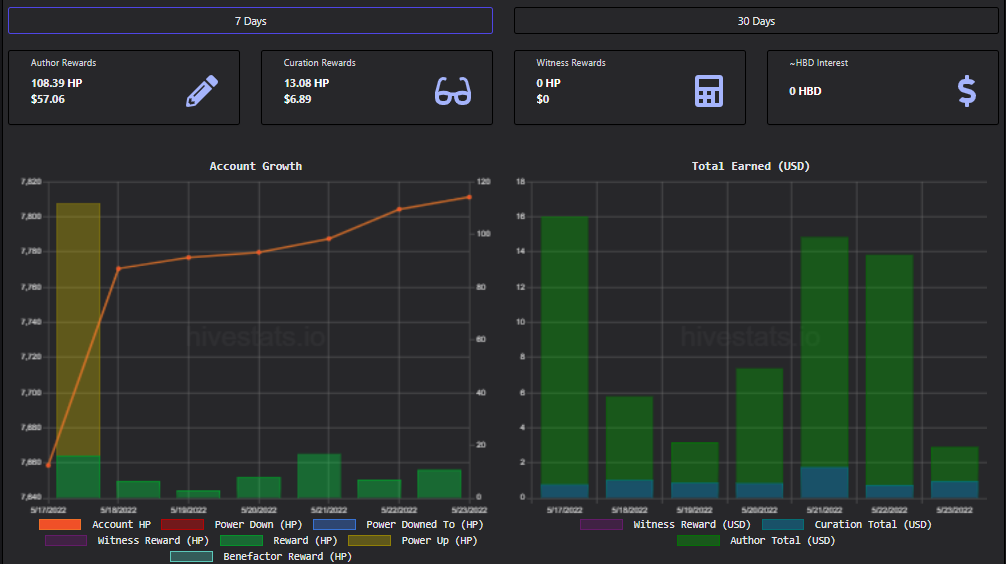Image resolution: width=1006 pixels, height=564 pixels.
Task: Click the Account HP legend label
Action: pos(121,524)
